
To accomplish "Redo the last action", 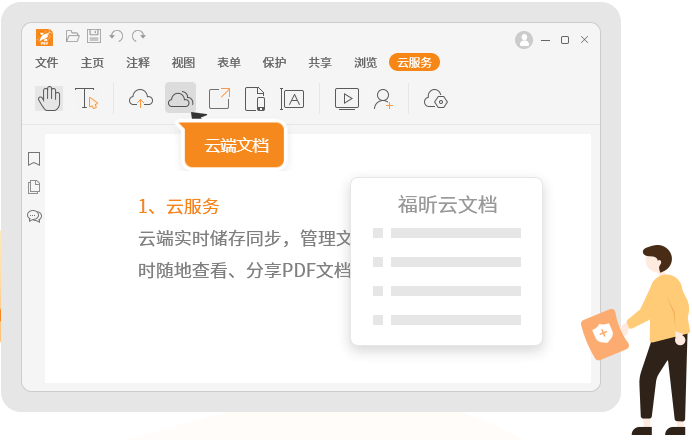I will coord(139,36).
